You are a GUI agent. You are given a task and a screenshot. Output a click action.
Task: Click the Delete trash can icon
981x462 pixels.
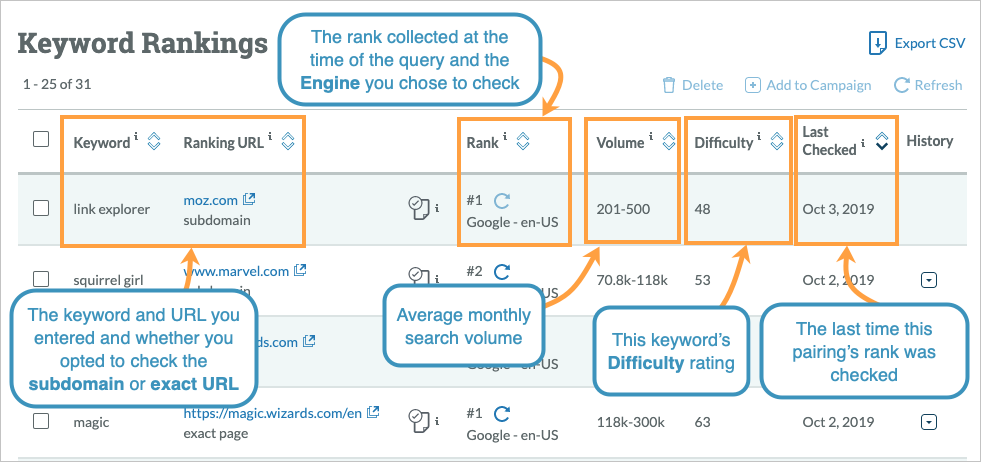coord(669,86)
